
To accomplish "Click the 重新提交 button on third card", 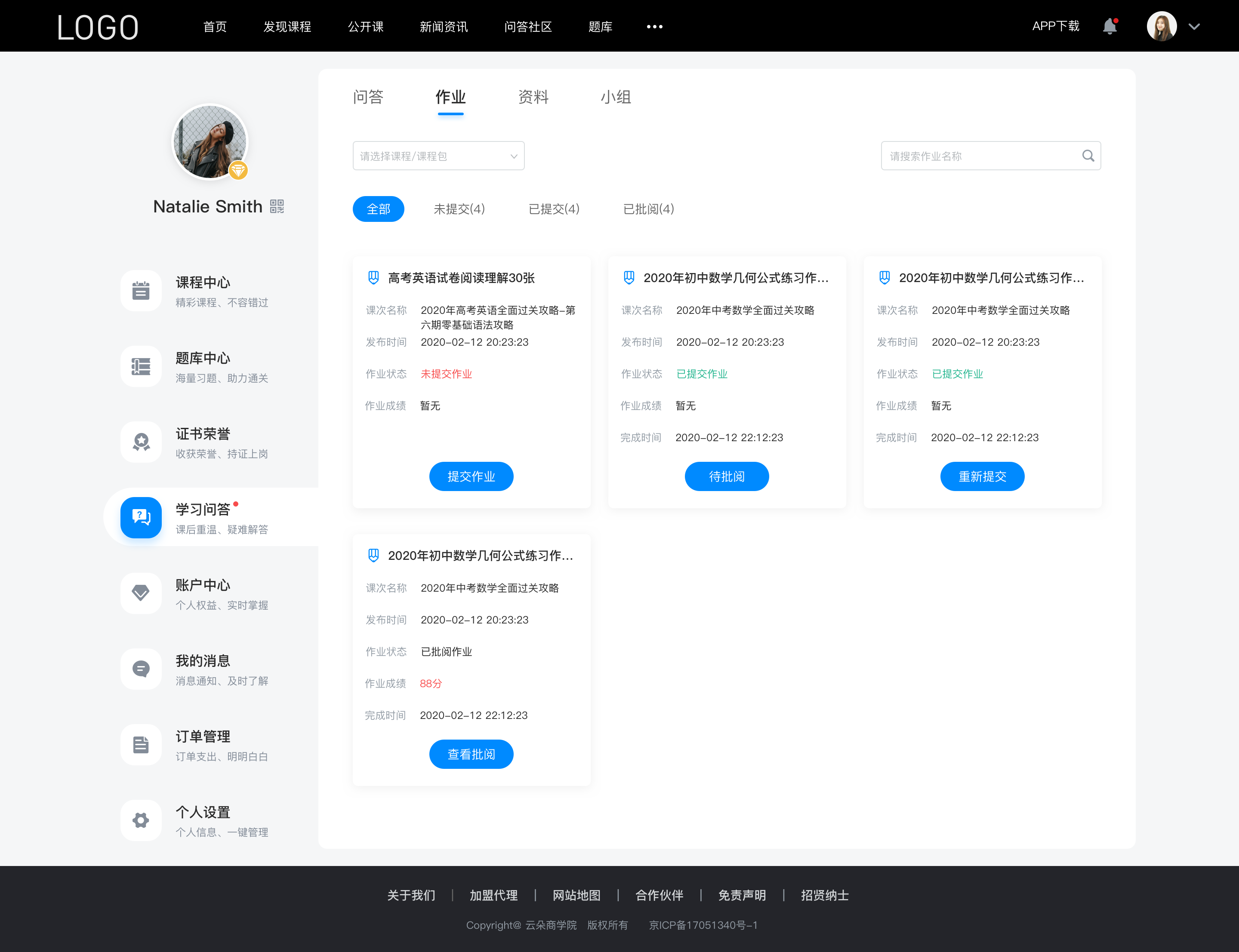I will tap(983, 477).
